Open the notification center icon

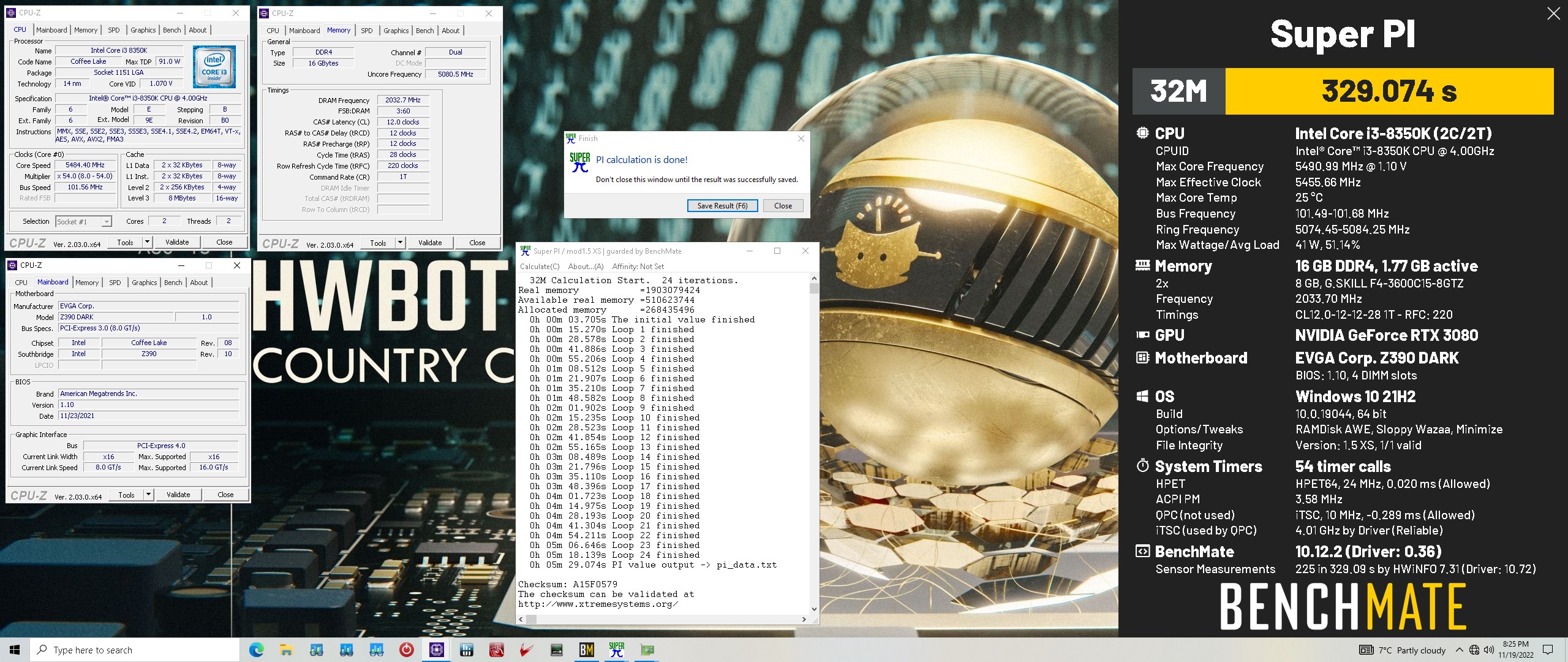[1548, 650]
